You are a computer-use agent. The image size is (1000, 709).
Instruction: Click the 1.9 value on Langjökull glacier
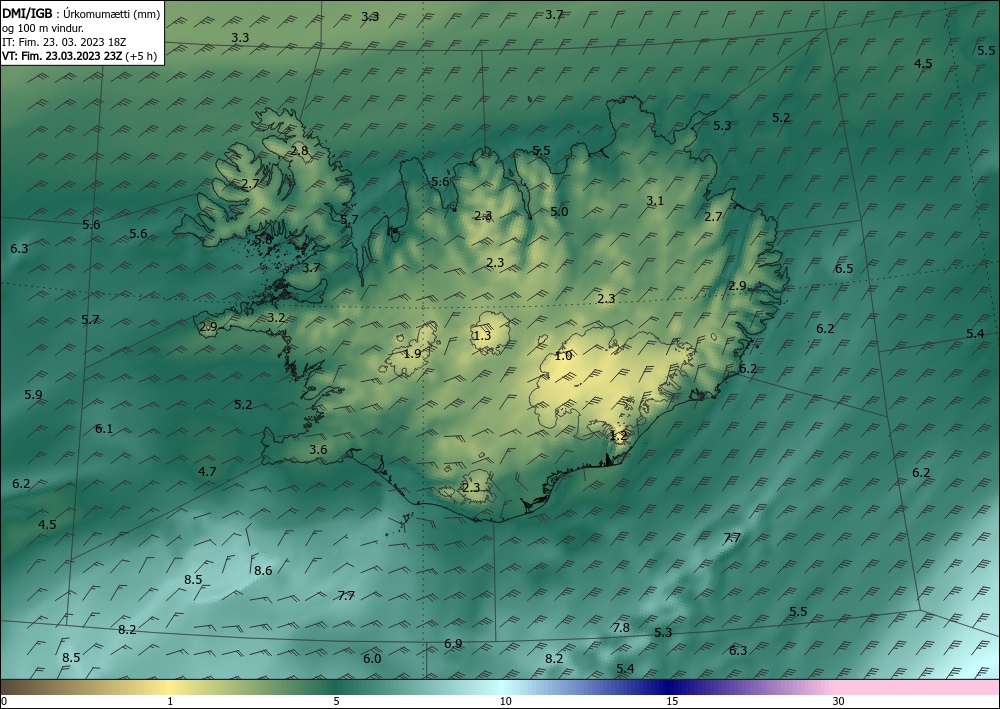point(413,353)
